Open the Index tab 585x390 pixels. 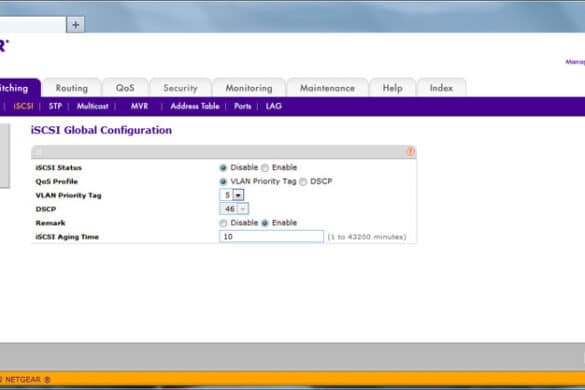pyautogui.click(x=441, y=88)
